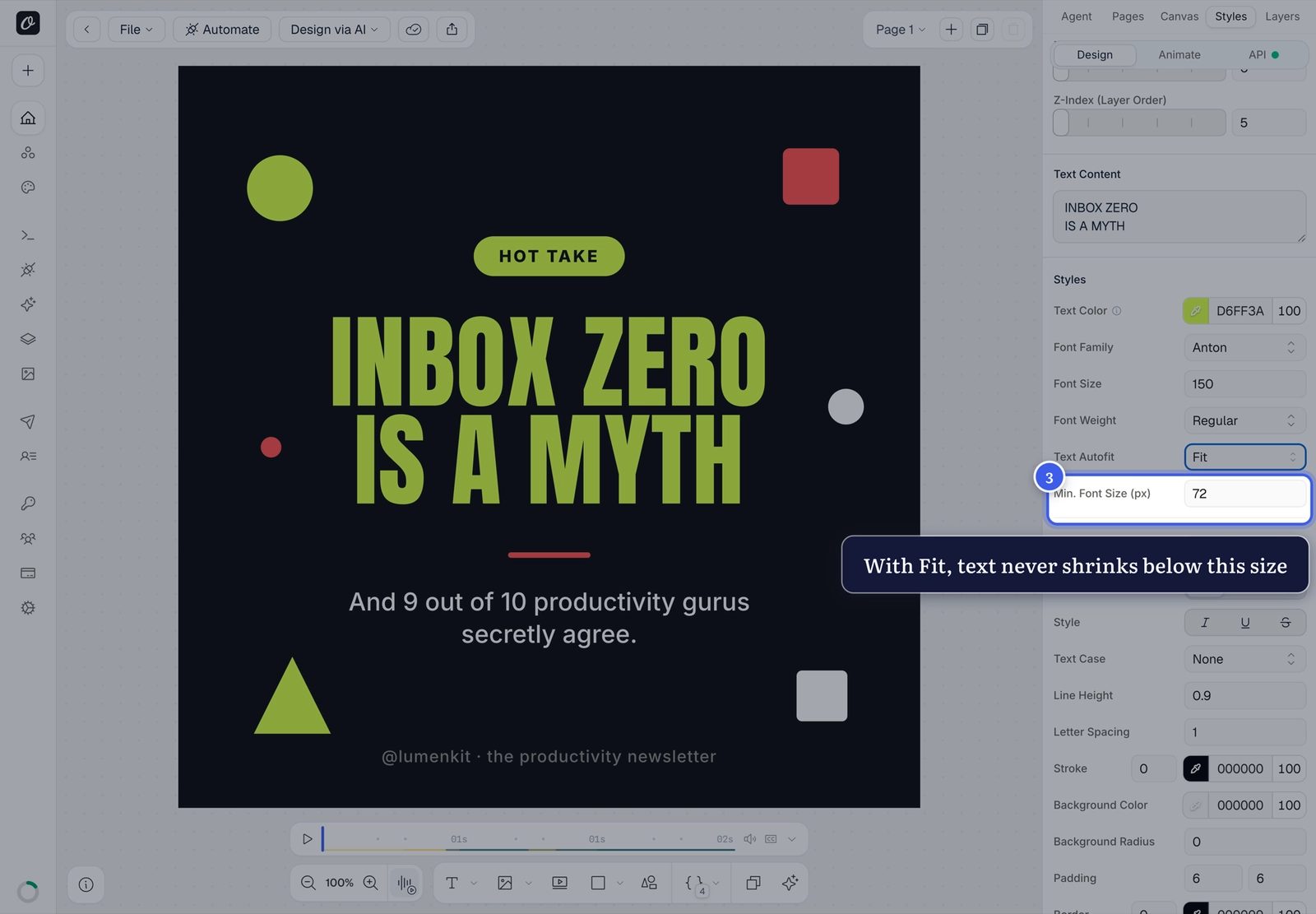Screen dimensions: 1316x914
Task: Toggle italic text style
Action: click(1205, 623)
